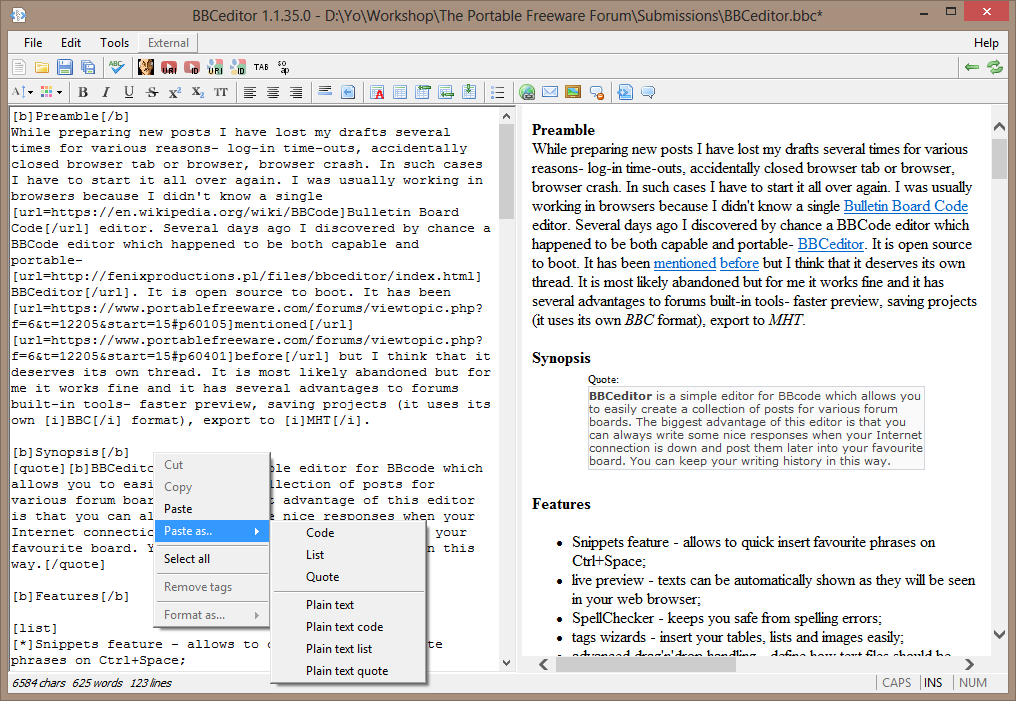1016x701 pixels.
Task: Insert Google video by ID icon
Action: coord(238,67)
